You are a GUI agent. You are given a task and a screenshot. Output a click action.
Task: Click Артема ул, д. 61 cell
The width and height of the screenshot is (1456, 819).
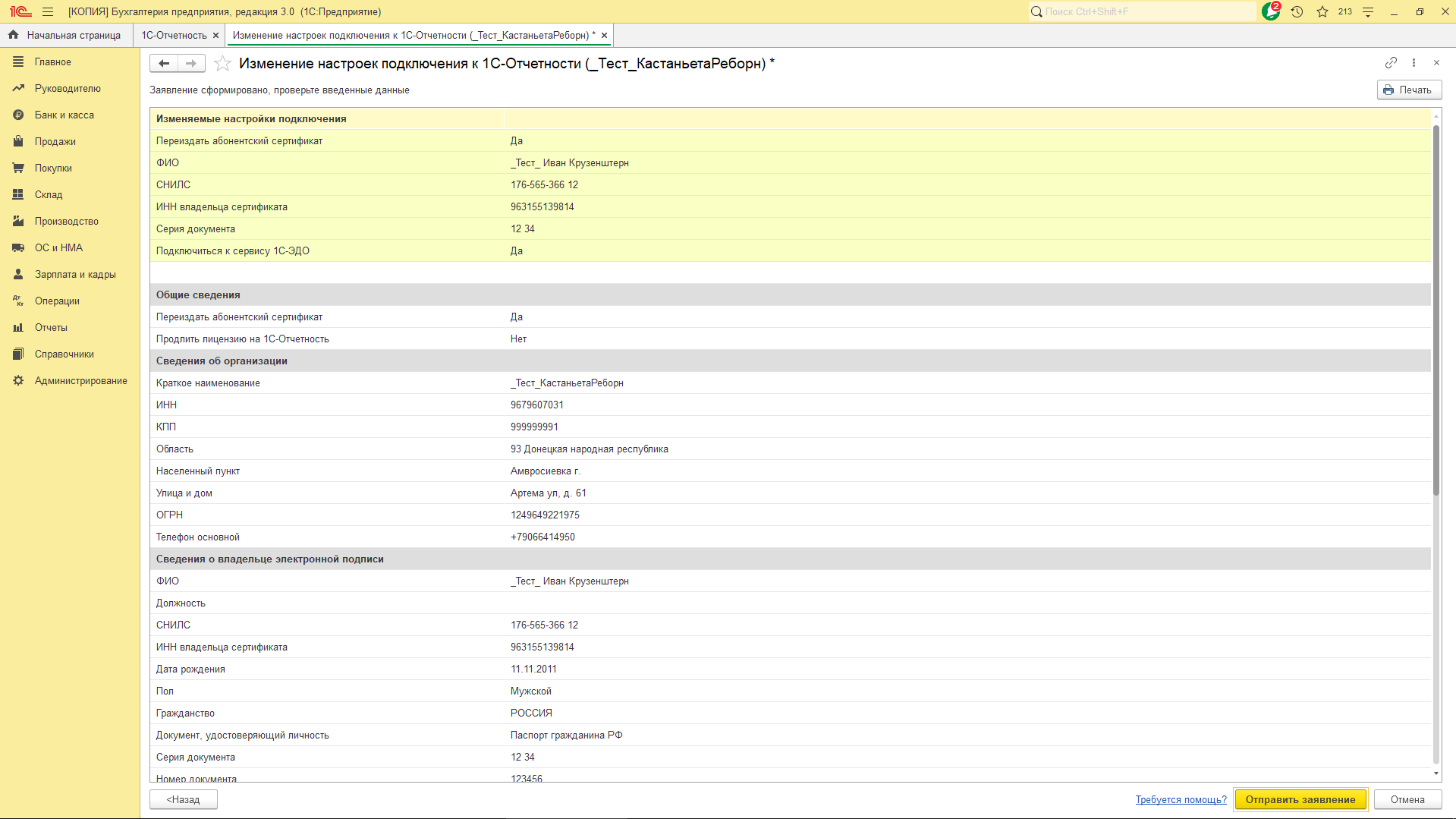point(548,493)
